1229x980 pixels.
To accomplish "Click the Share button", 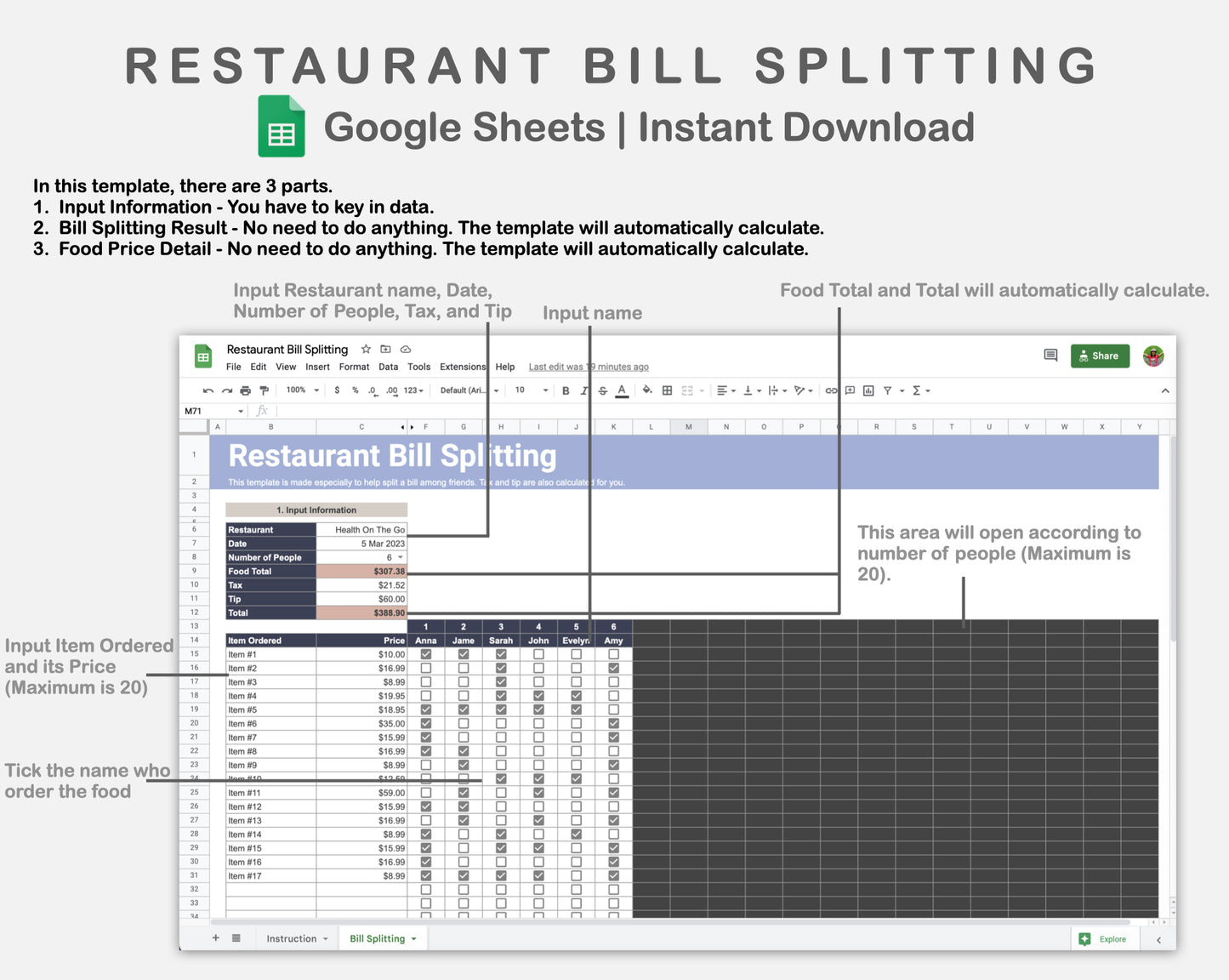I will pyautogui.click(x=1100, y=356).
